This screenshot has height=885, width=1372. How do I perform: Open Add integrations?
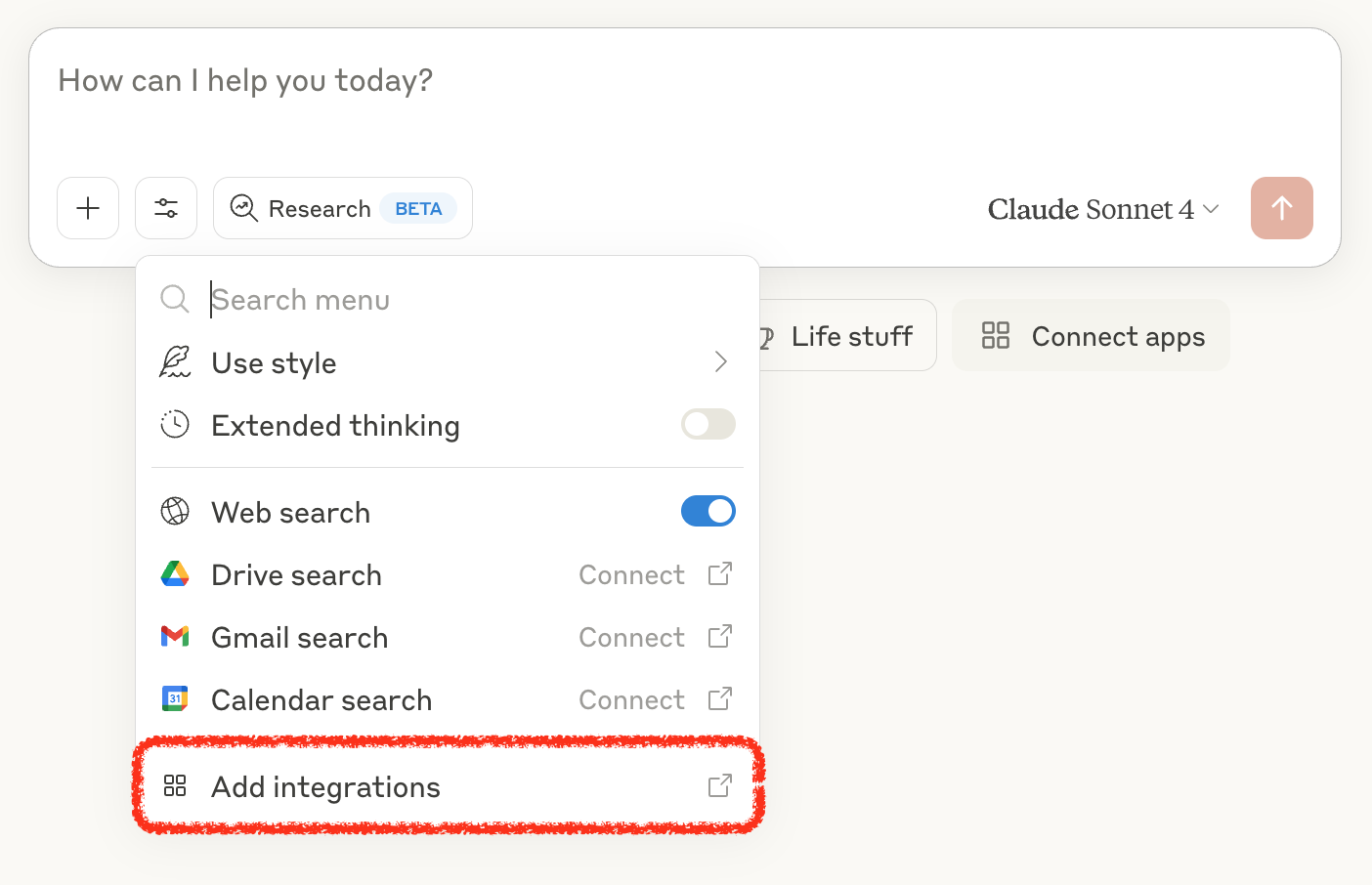click(x=448, y=786)
